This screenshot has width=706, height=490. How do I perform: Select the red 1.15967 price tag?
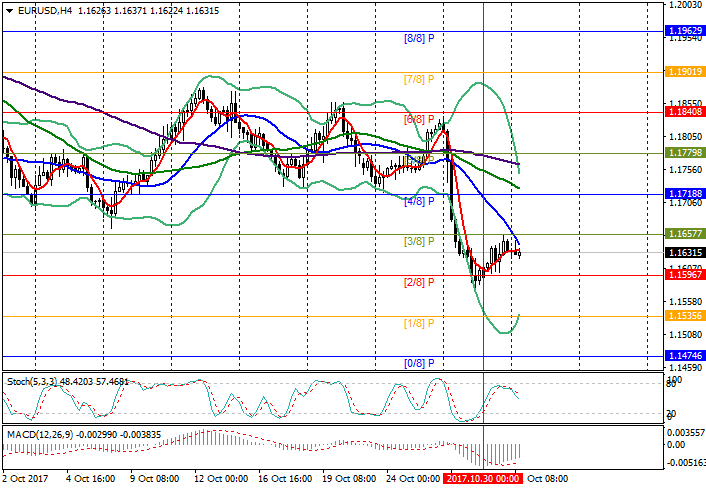(x=684, y=273)
